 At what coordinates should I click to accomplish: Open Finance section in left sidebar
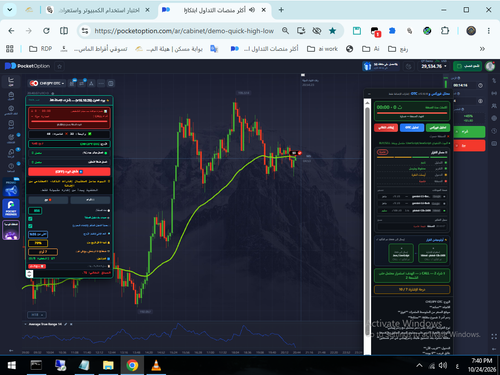(11, 96)
